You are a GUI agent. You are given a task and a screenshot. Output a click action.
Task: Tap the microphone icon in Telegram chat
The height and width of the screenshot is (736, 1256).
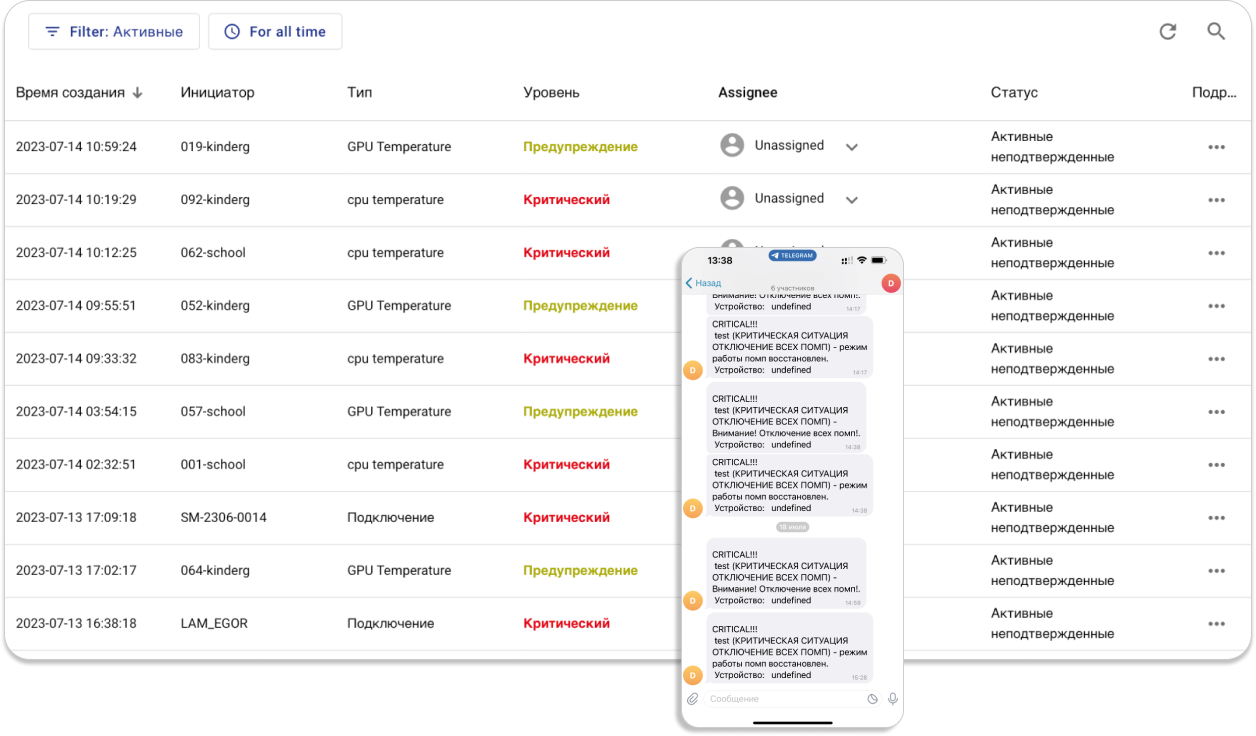coord(892,699)
